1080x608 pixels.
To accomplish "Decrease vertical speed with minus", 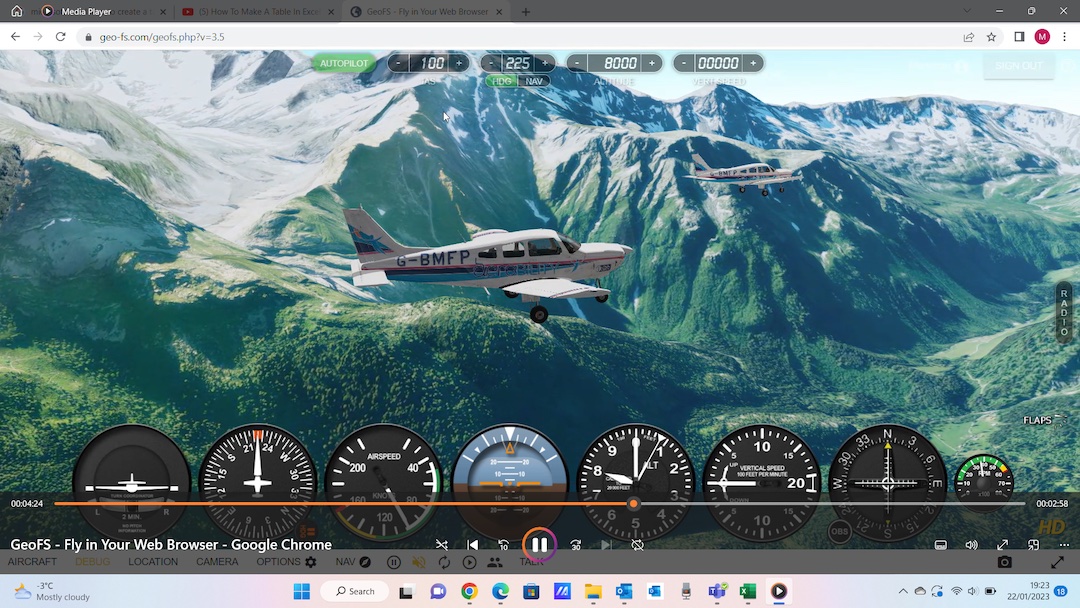I will coord(683,63).
